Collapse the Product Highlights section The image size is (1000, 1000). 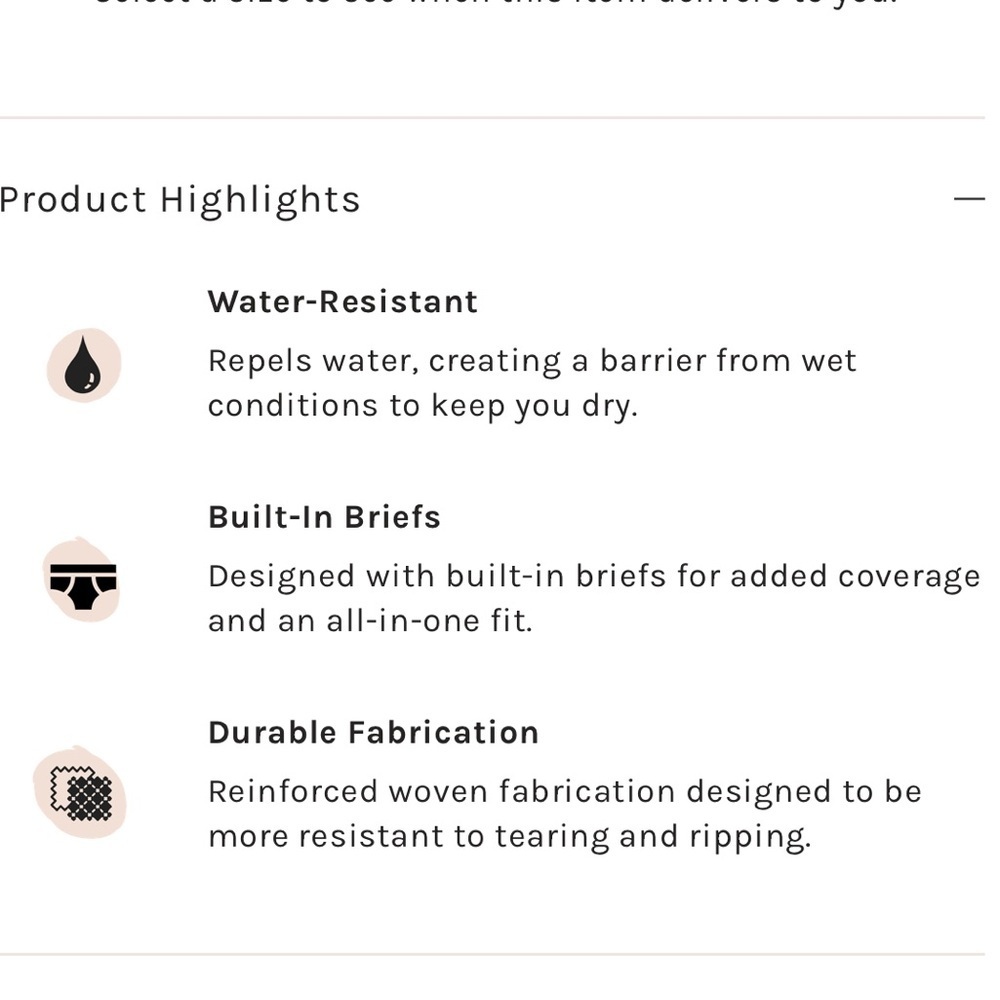pos(969,199)
